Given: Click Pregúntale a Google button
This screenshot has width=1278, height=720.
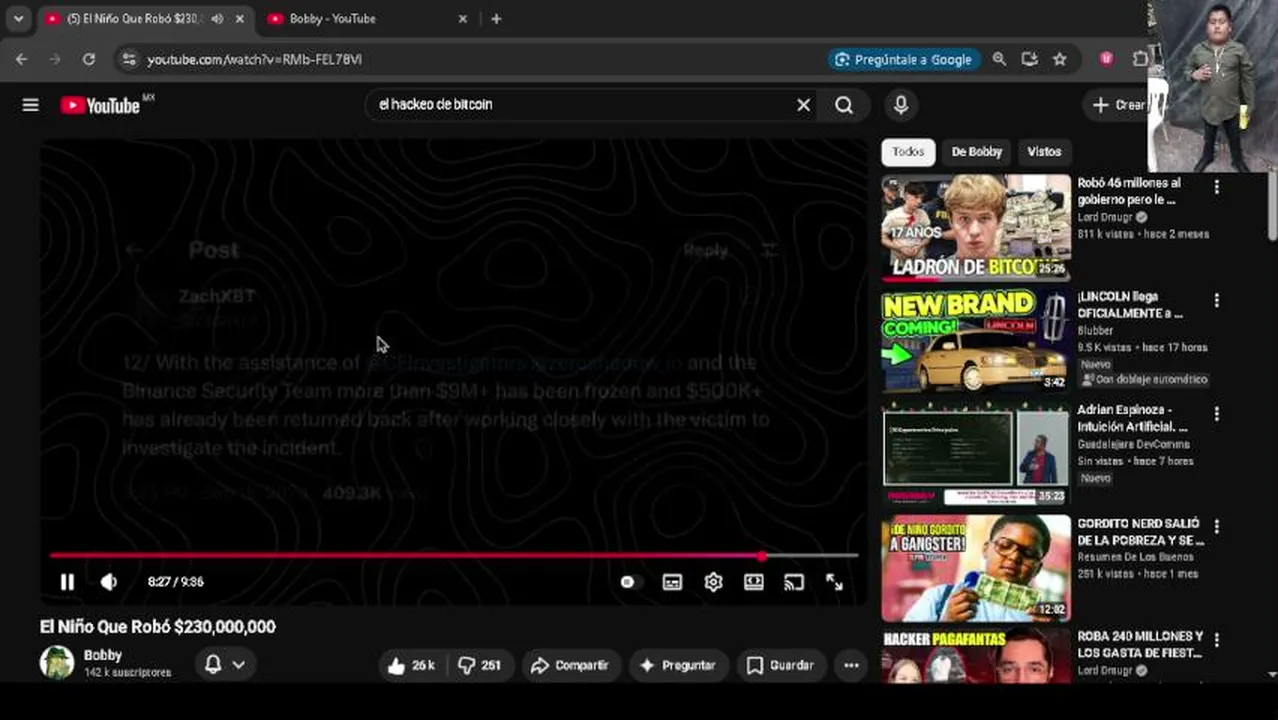Looking at the screenshot, I should [x=903, y=60].
